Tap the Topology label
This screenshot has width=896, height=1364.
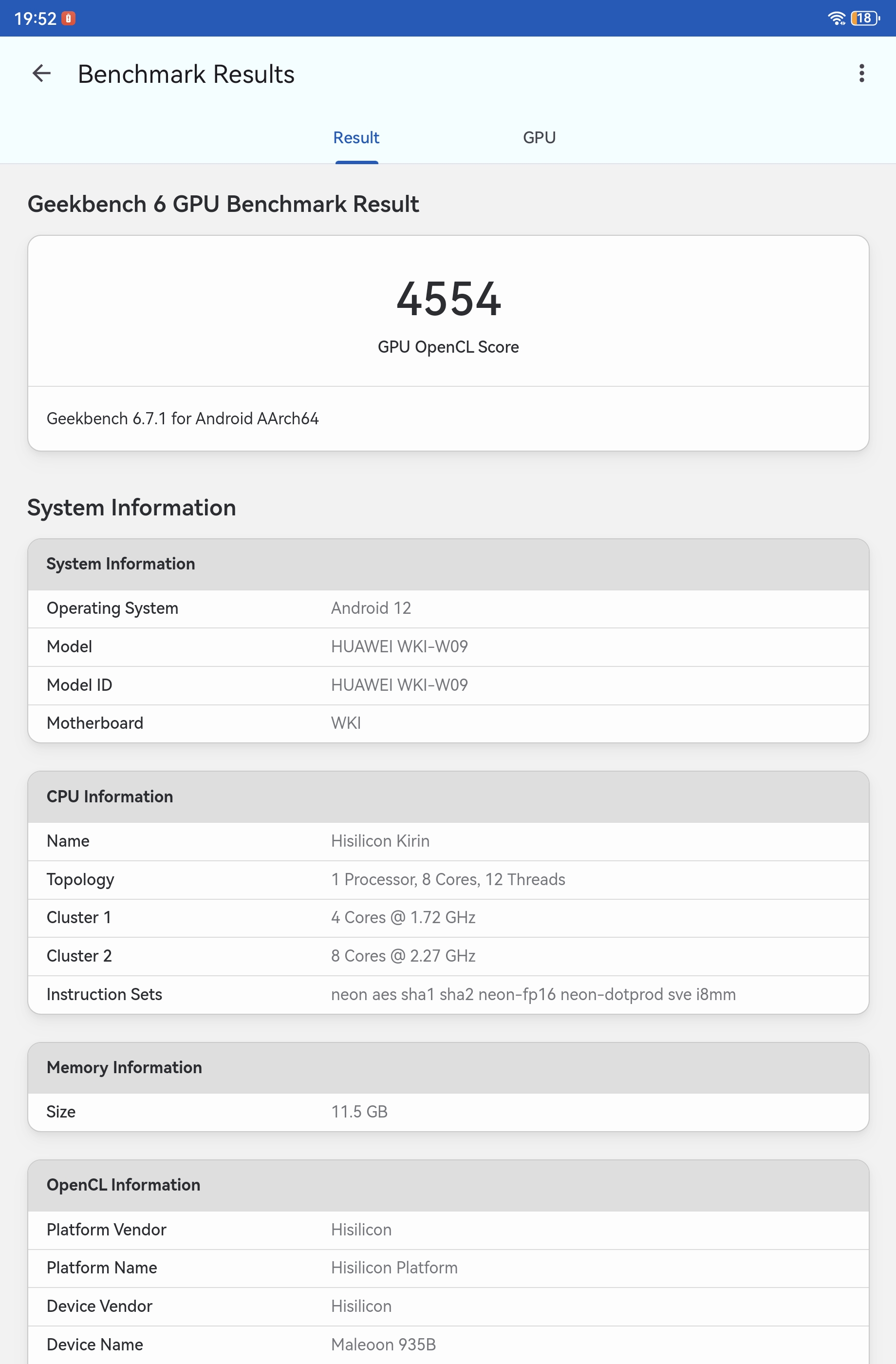(x=80, y=880)
